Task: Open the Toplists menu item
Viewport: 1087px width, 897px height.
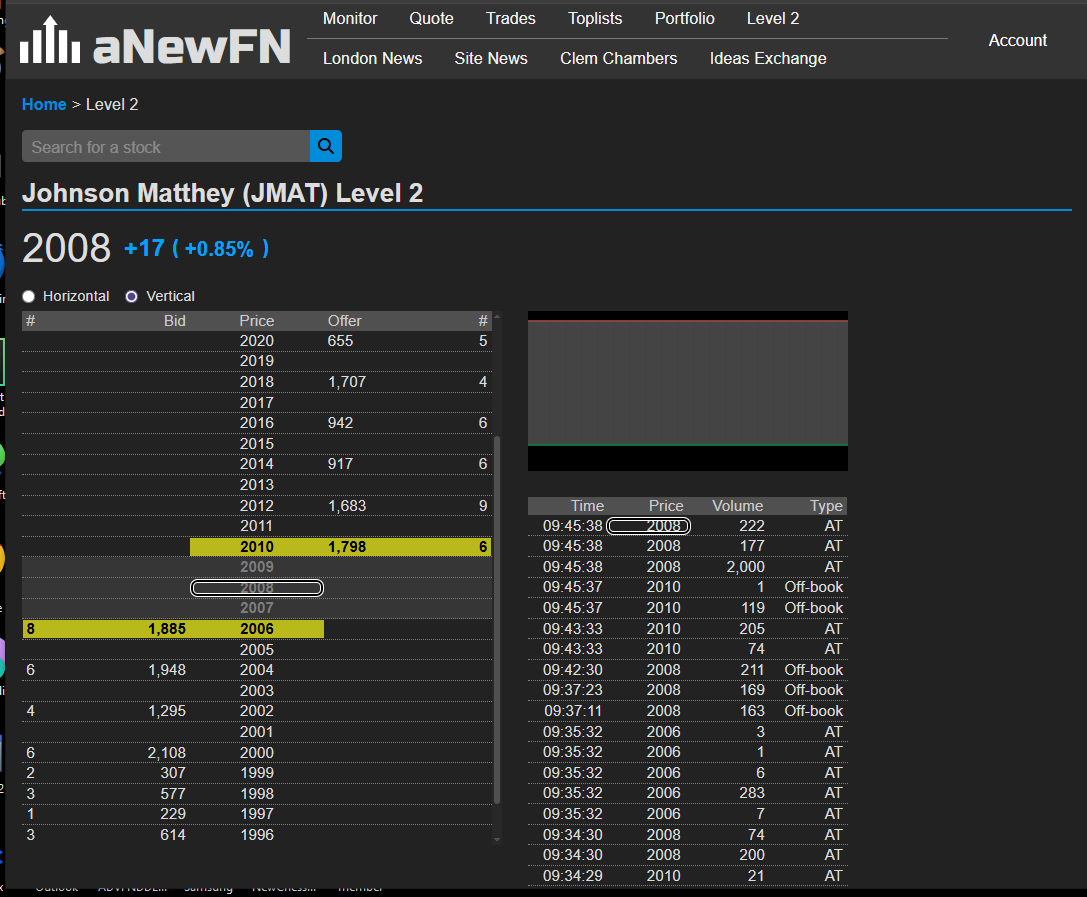Action: point(595,19)
